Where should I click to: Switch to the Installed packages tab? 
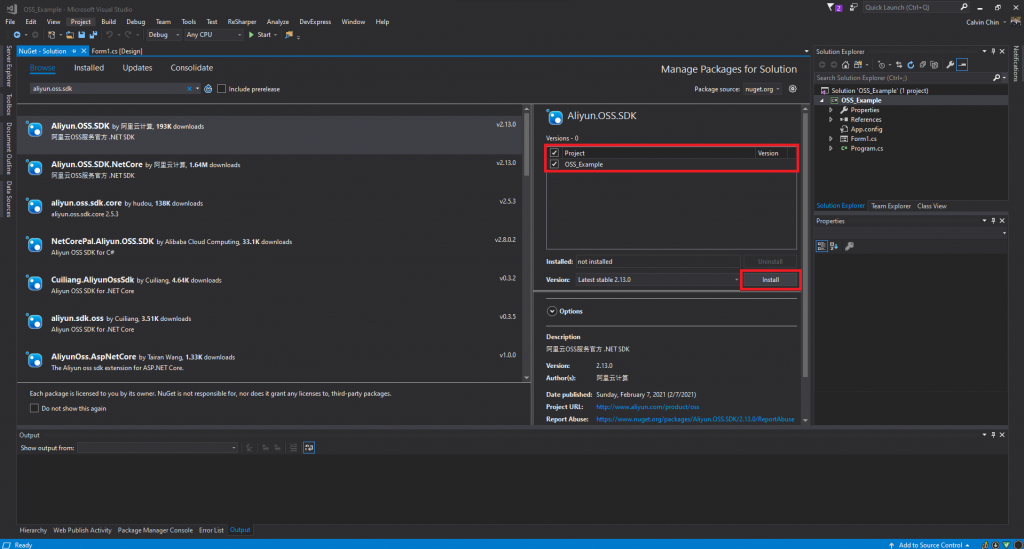coord(89,68)
